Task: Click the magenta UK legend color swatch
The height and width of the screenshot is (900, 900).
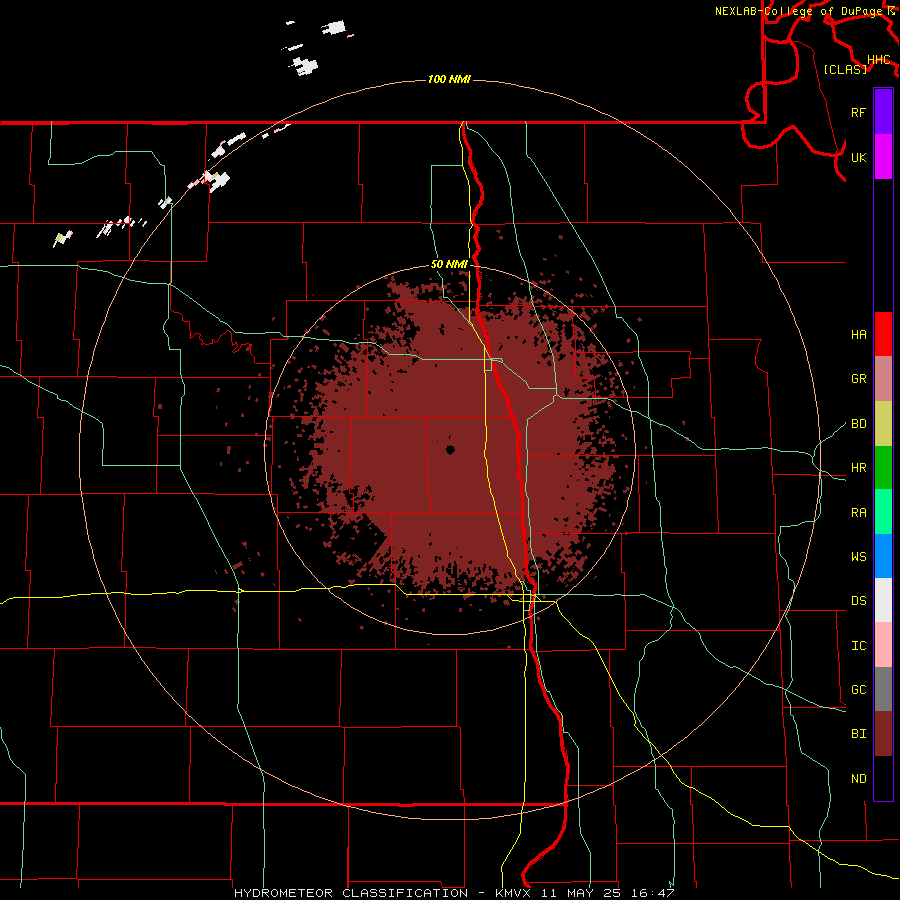Action: point(883,156)
